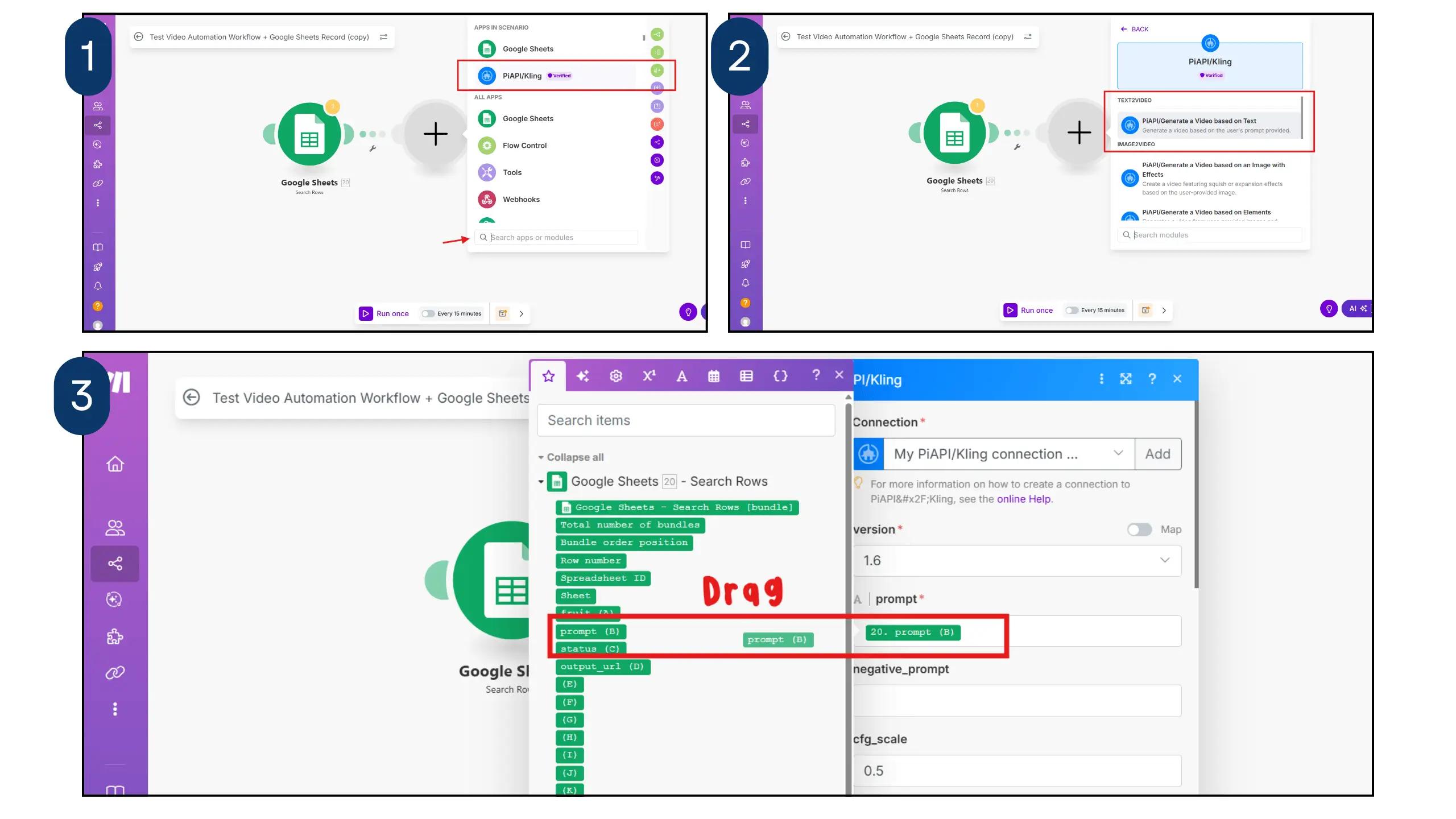Select Webhooks in the All Apps list
This screenshot has height=819, width=1456.
(x=521, y=199)
